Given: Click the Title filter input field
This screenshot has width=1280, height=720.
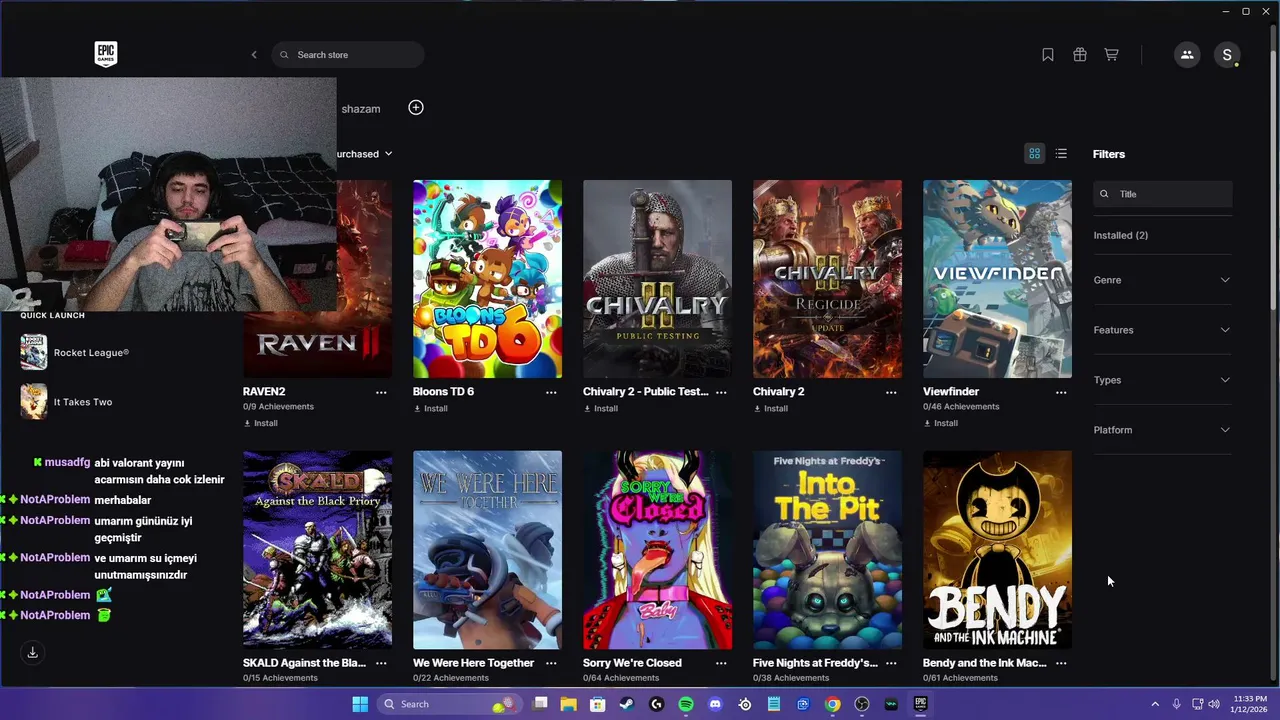Looking at the screenshot, I should (1162, 194).
